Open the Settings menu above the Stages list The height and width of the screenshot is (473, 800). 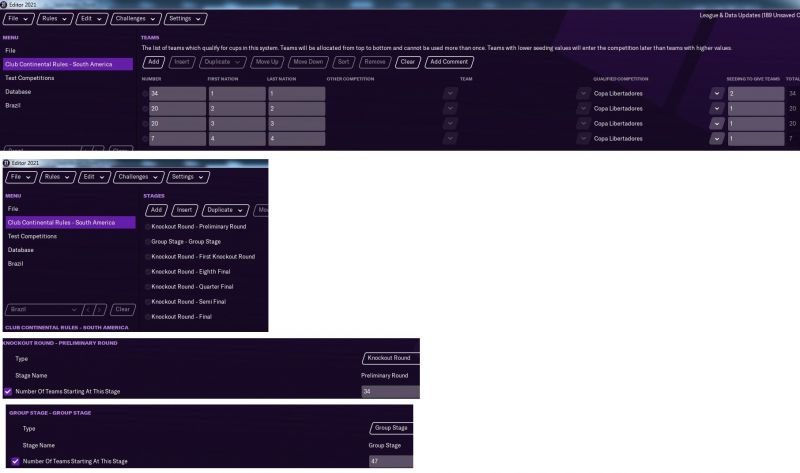pyautogui.click(x=189, y=177)
